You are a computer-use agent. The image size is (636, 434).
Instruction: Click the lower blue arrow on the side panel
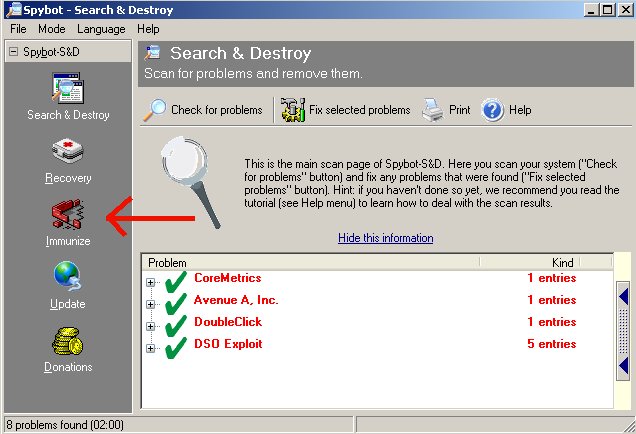point(623,365)
